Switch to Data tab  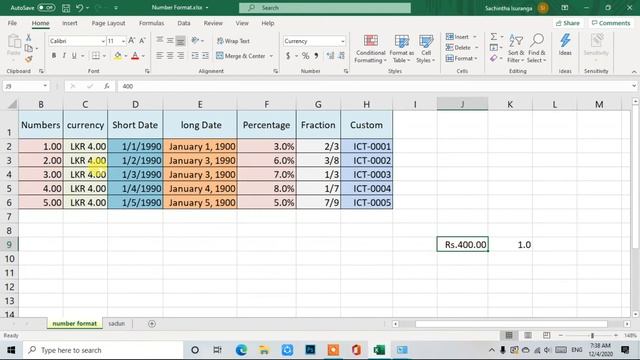(x=184, y=23)
